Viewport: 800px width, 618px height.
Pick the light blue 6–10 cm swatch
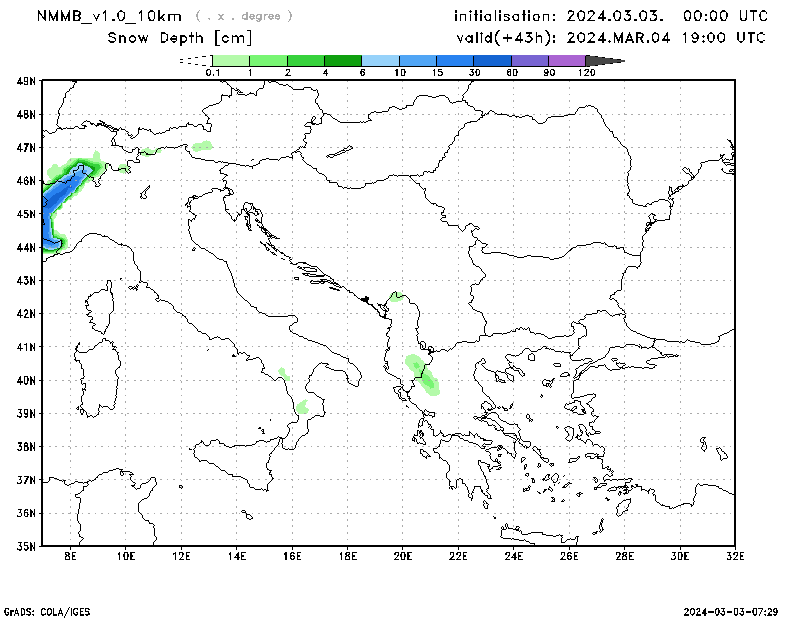click(381, 61)
